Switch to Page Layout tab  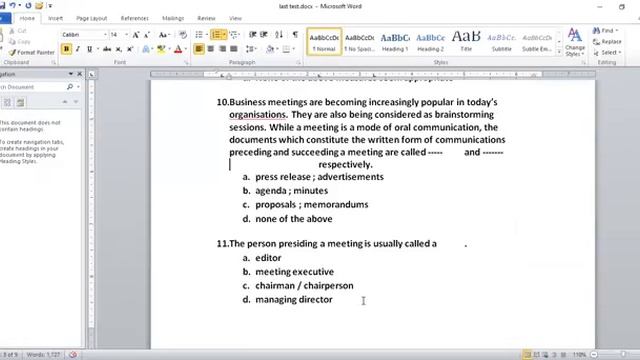coord(91,18)
